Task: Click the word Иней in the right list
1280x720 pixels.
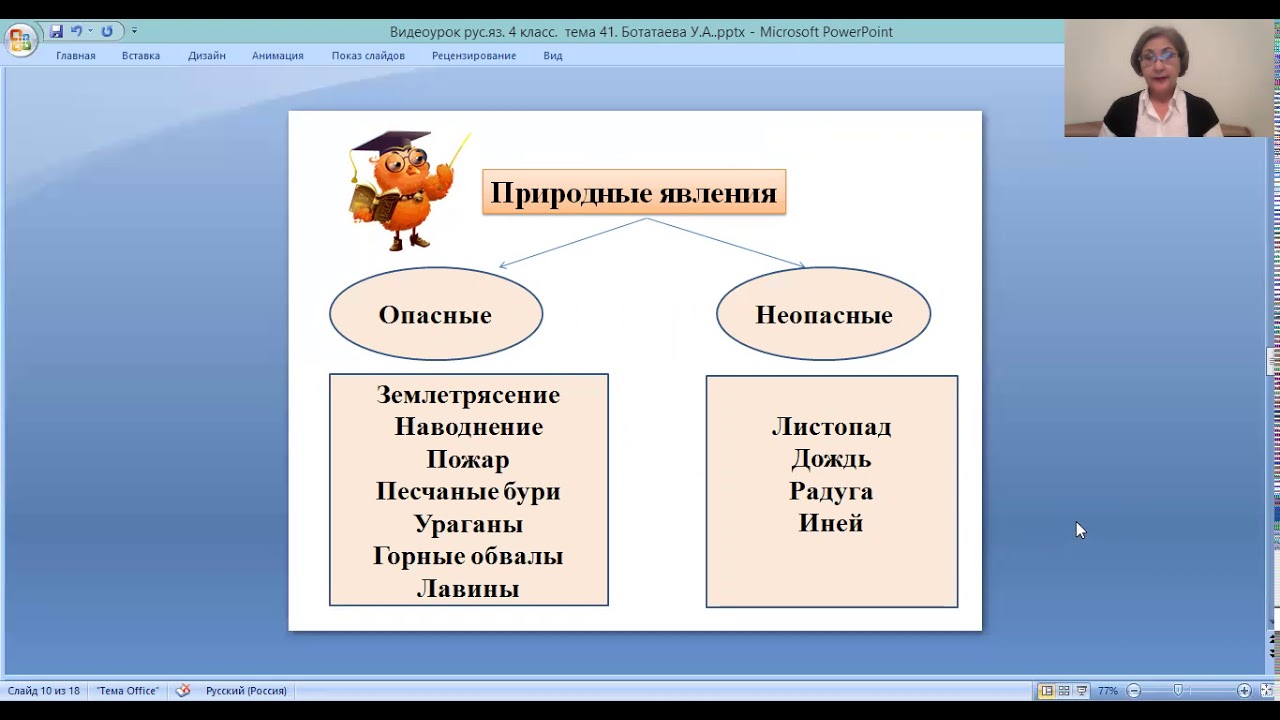Action: (831, 523)
